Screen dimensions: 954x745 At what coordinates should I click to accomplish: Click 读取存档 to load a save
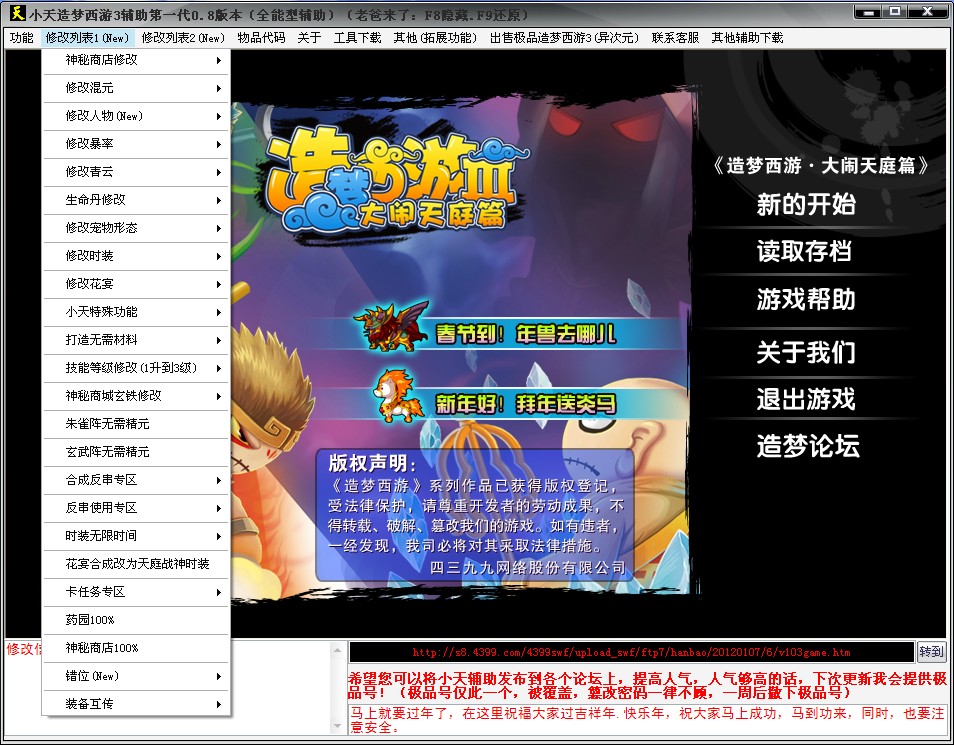[x=804, y=251]
